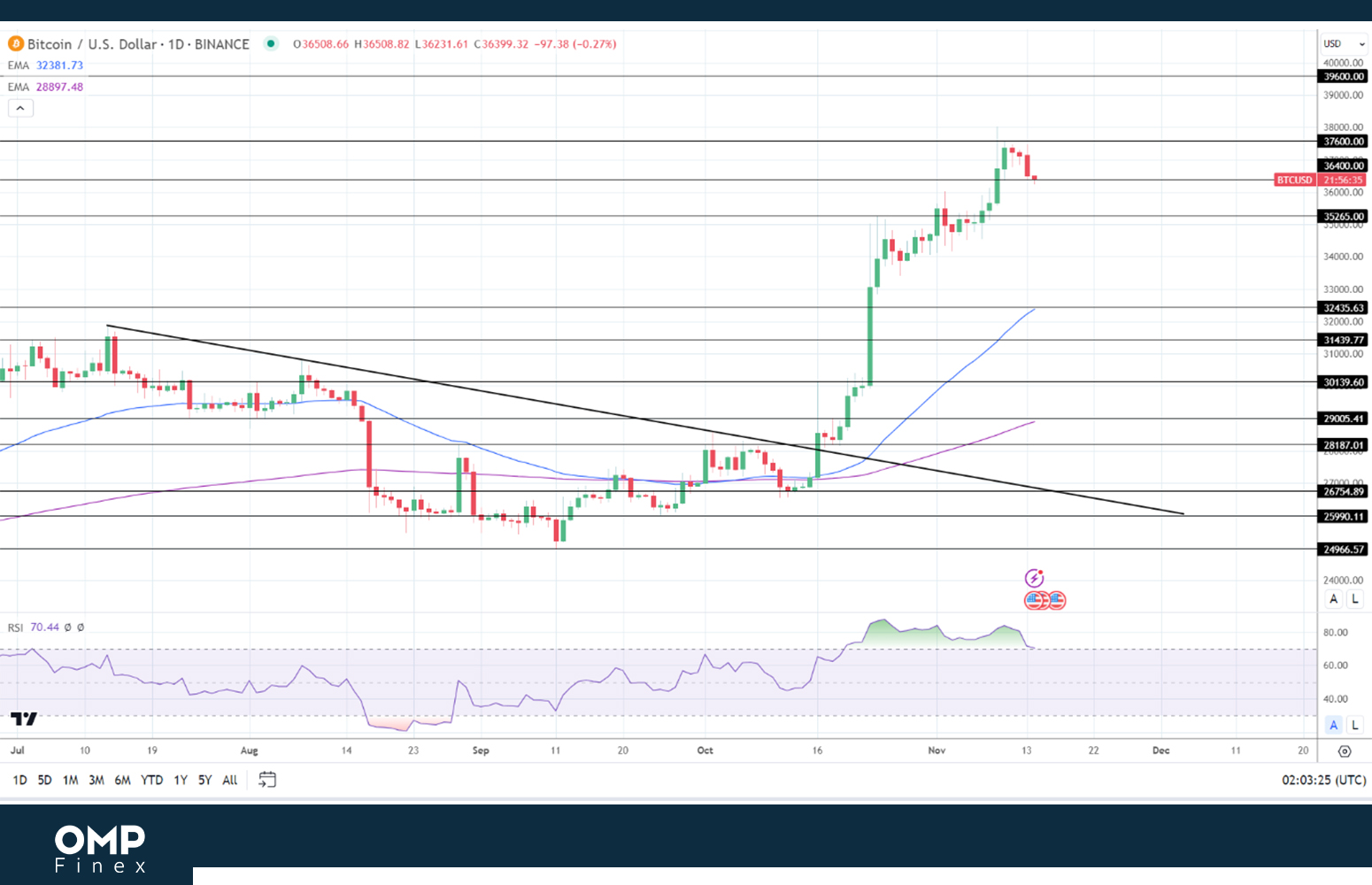This screenshot has width=1372, height=885.
Task: Click the 32435.63 price line label
Action: [x=1343, y=308]
